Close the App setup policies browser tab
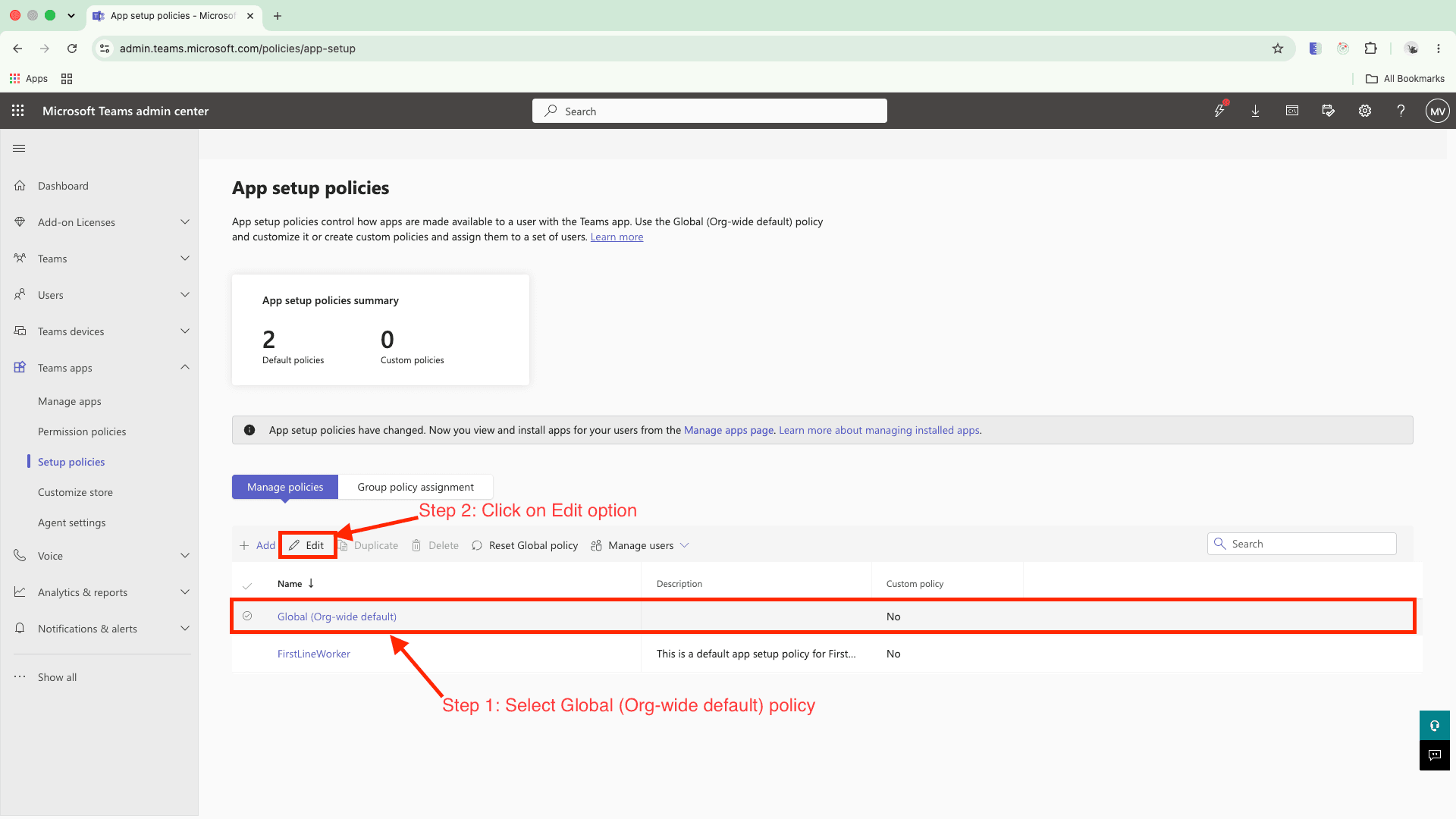This screenshot has height=819, width=1456. point(250,16)
